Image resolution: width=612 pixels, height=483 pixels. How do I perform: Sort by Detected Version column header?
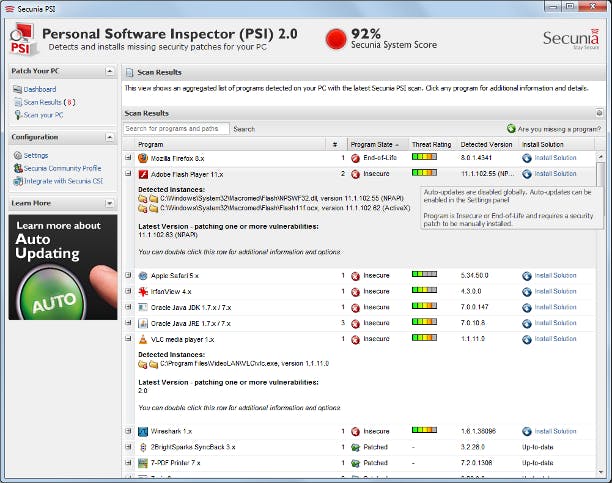tap(486, 144)
